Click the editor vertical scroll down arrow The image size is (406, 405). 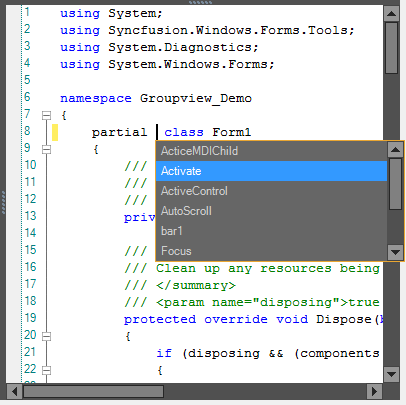[391, 374]
